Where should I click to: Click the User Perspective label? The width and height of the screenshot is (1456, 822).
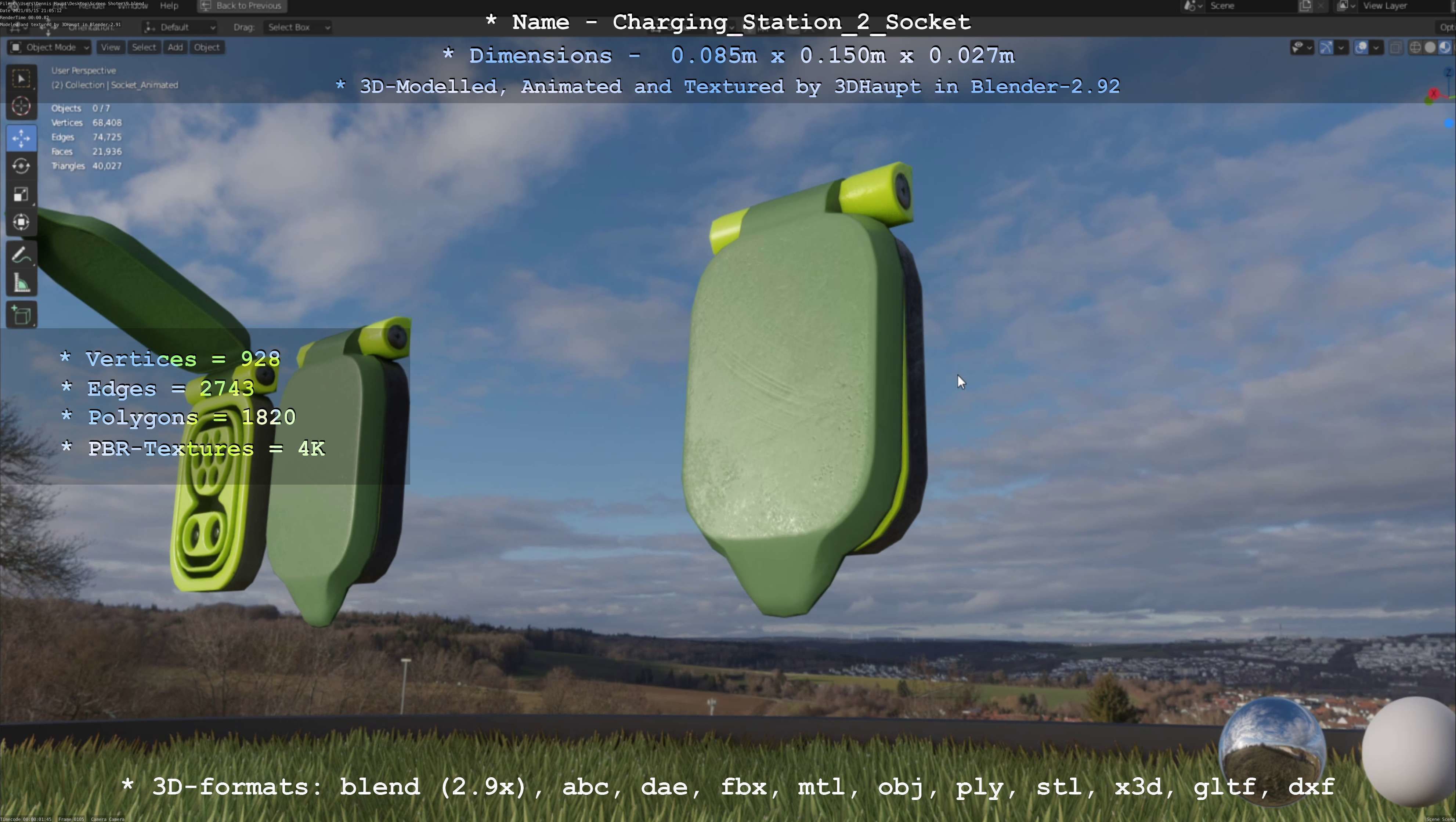pos(84,70)
